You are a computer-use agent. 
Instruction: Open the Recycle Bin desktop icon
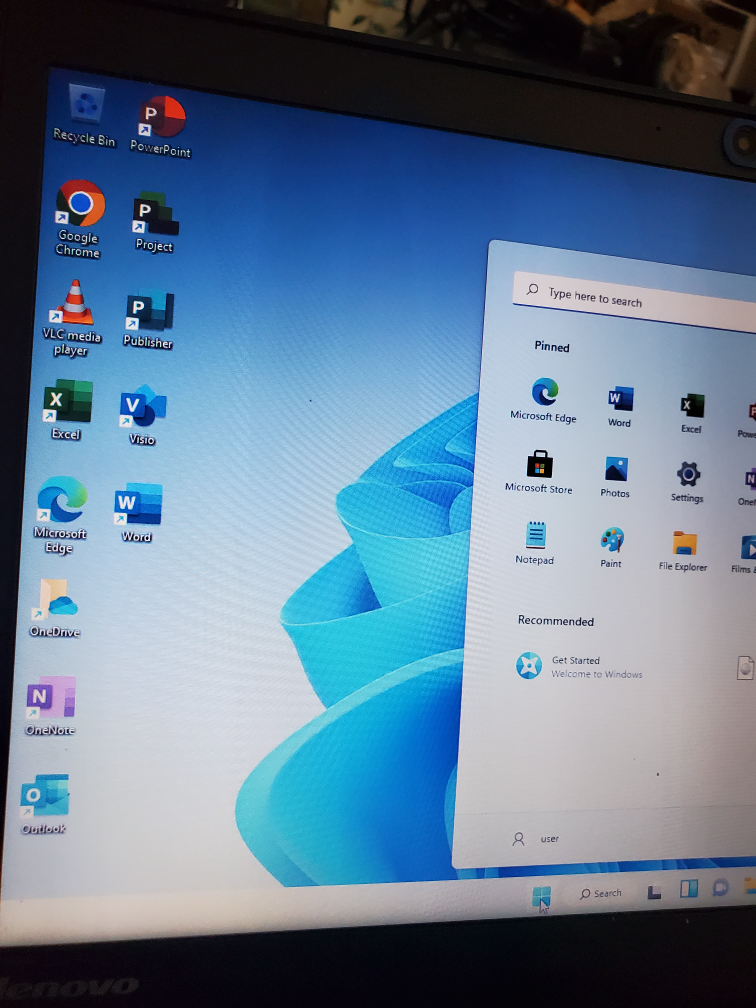pos(86,108)
